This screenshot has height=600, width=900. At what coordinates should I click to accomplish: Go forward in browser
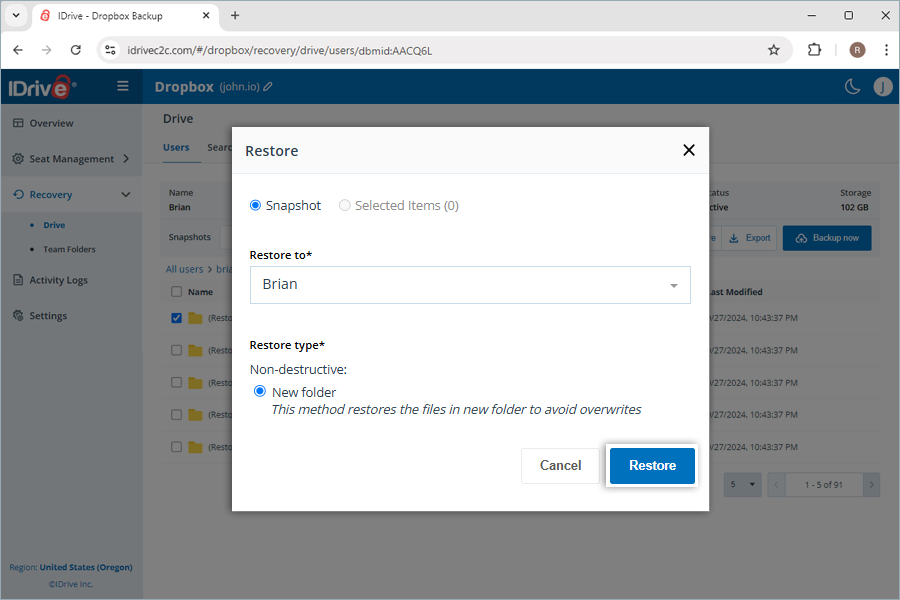[46, 50]
